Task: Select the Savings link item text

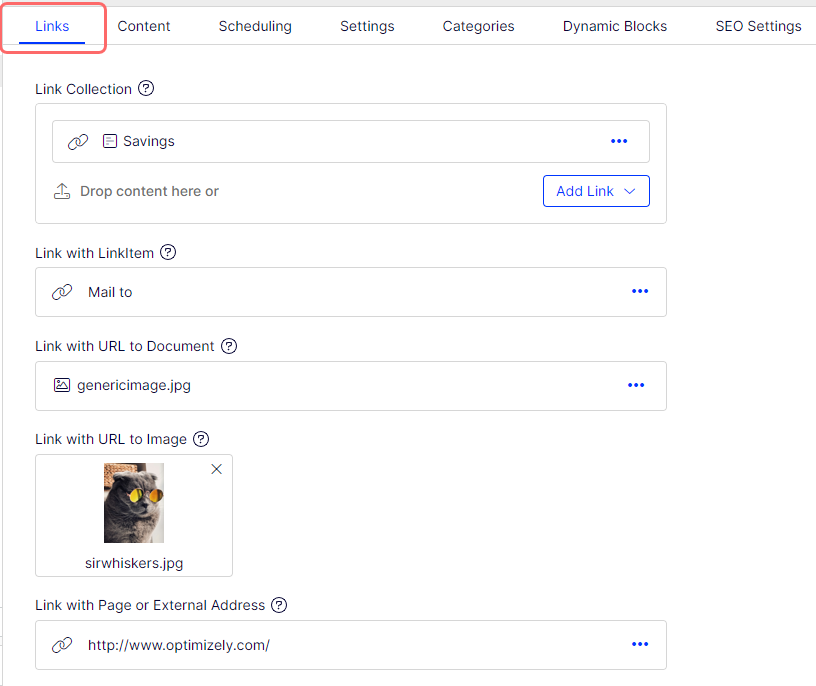Action: (149, 141)
